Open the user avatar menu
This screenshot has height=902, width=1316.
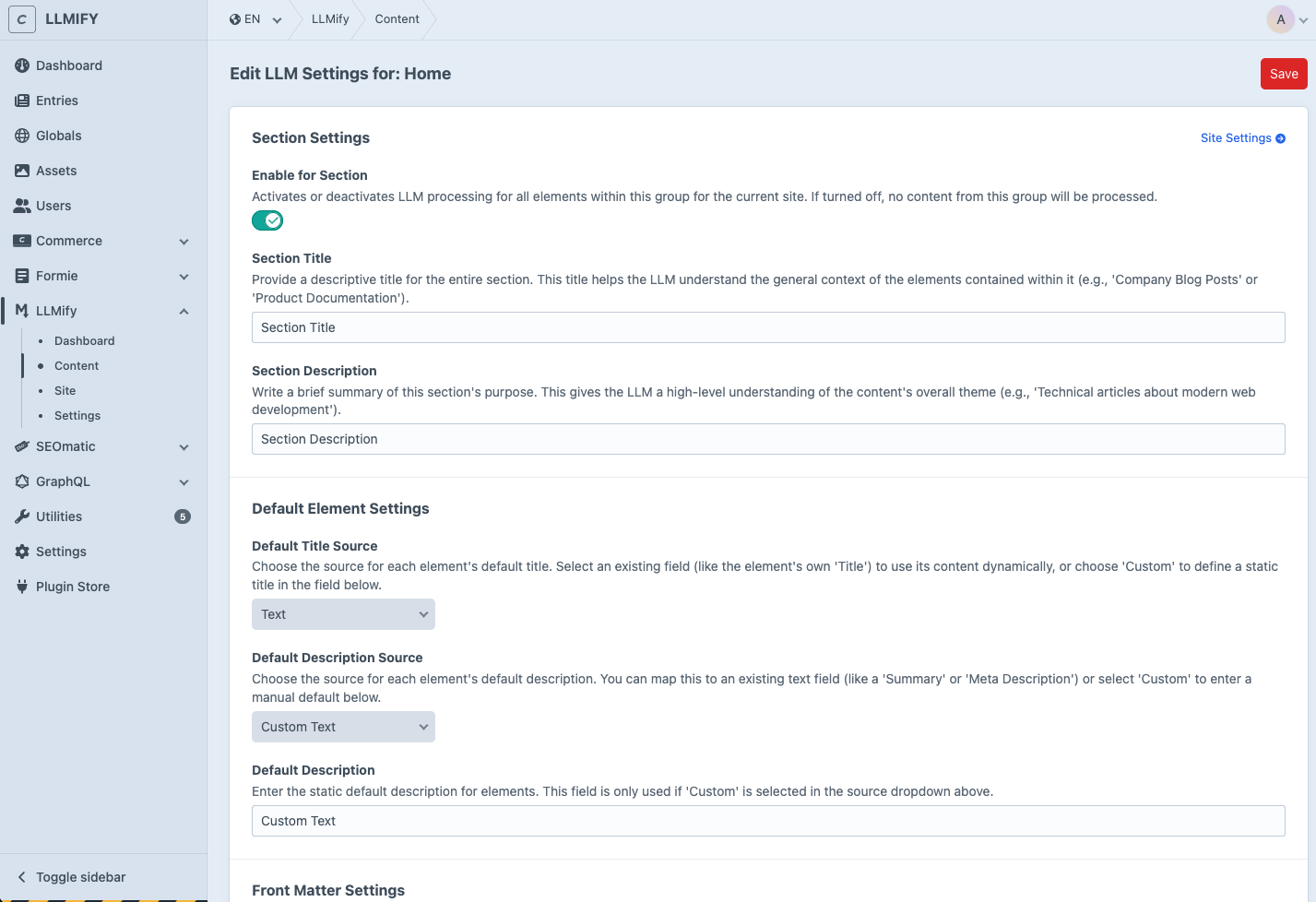1281,19
